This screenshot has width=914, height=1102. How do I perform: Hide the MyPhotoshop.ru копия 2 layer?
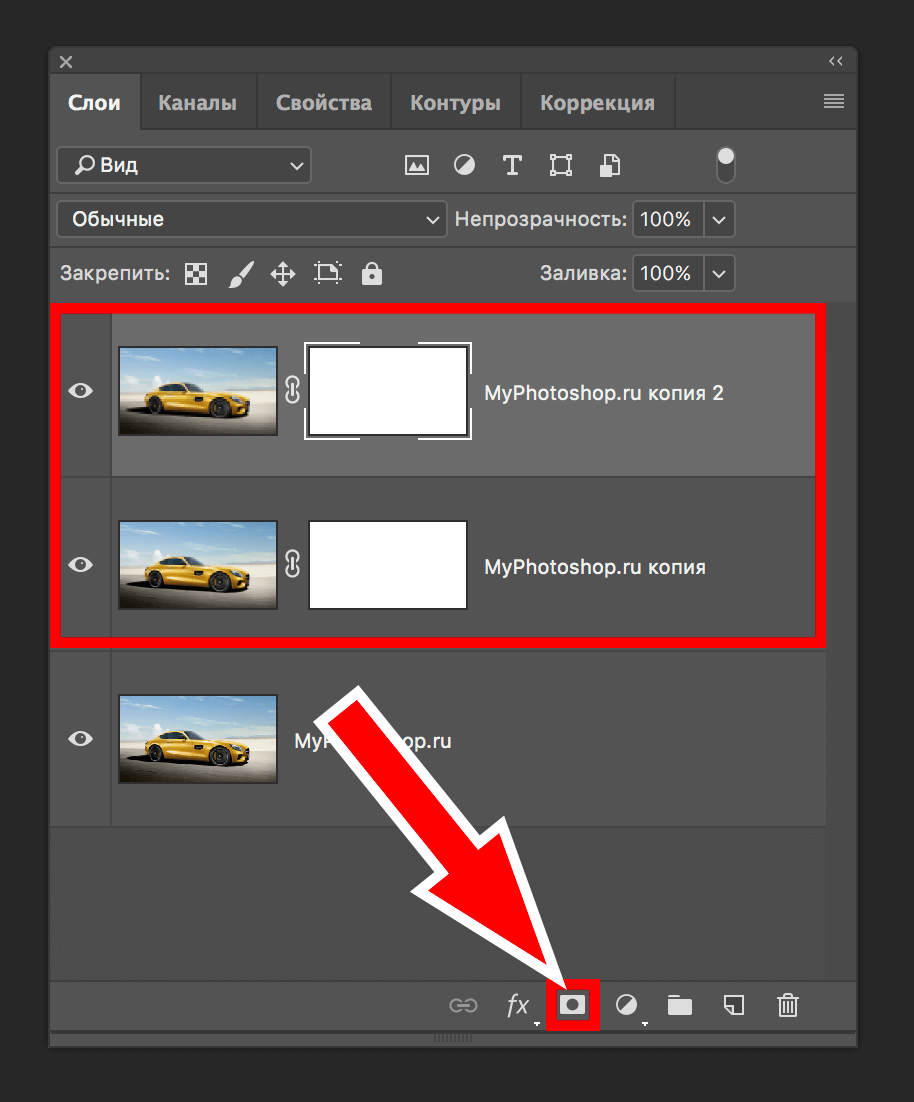pyautogui.click(x=80, y=391)
